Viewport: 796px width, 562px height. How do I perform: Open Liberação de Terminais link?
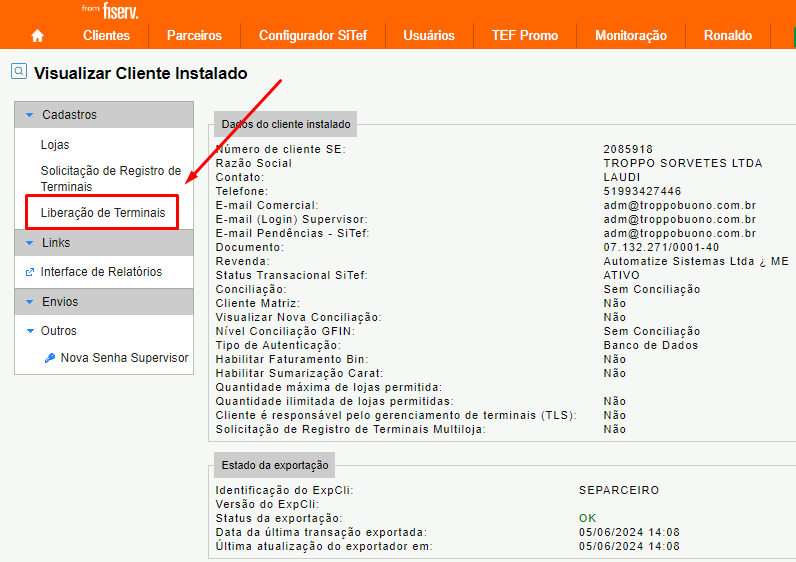click(x=103, y=213)
